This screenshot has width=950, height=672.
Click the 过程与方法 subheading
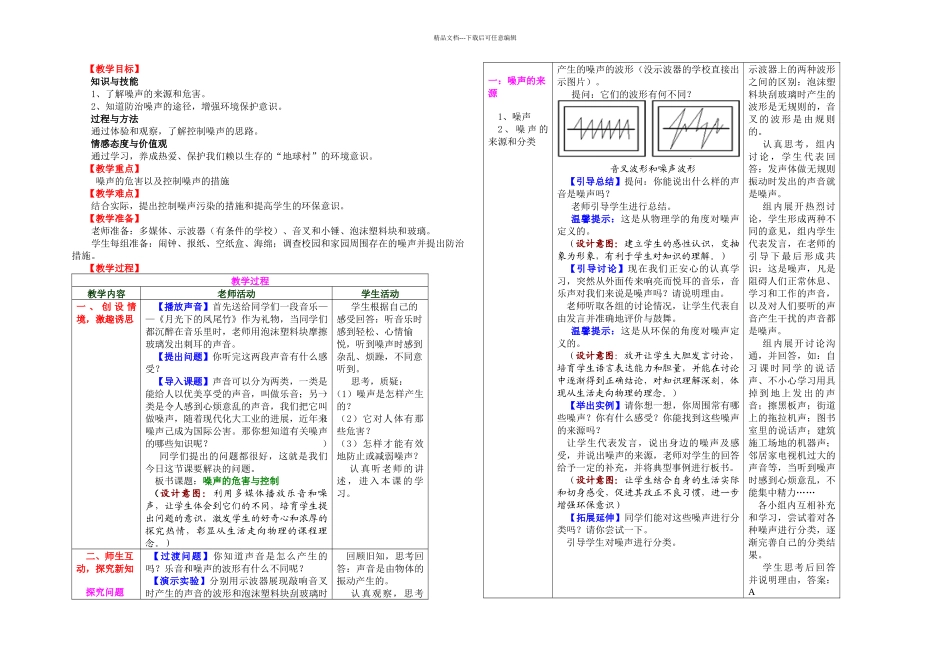[x=115, y=119]
